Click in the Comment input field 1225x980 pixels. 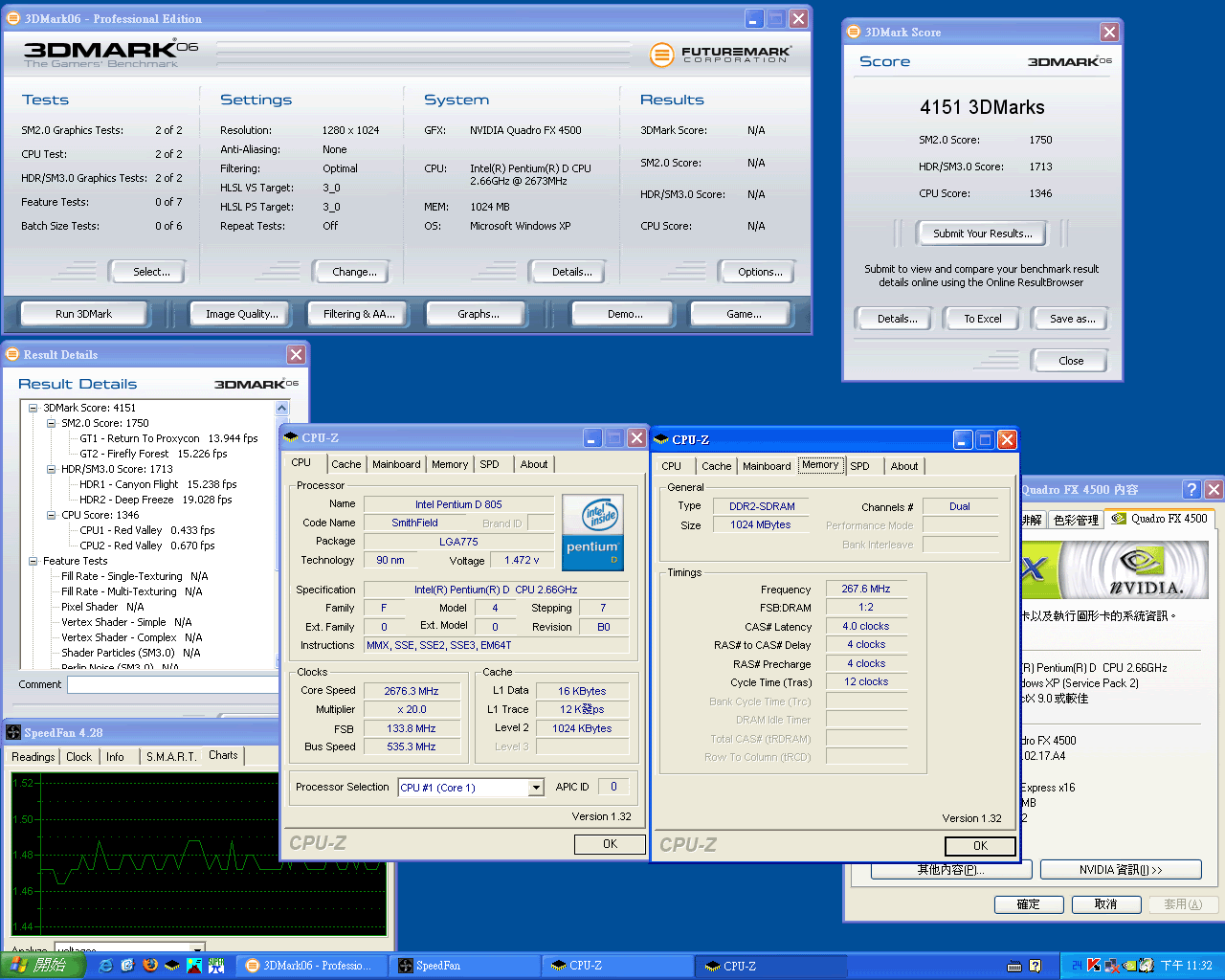[172, 684]
